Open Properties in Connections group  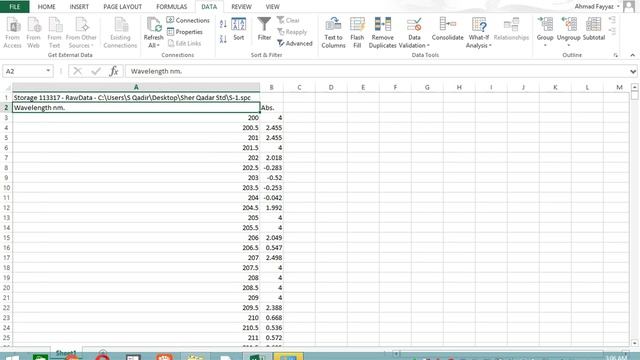click(185, 32)
